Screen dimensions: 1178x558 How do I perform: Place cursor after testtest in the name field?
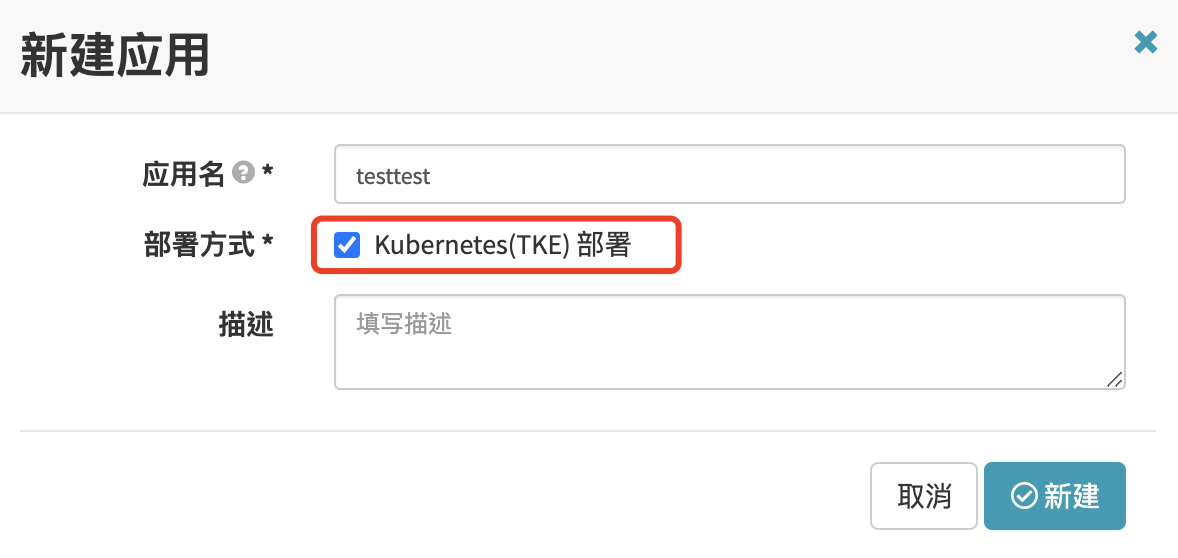coord(433,176)
